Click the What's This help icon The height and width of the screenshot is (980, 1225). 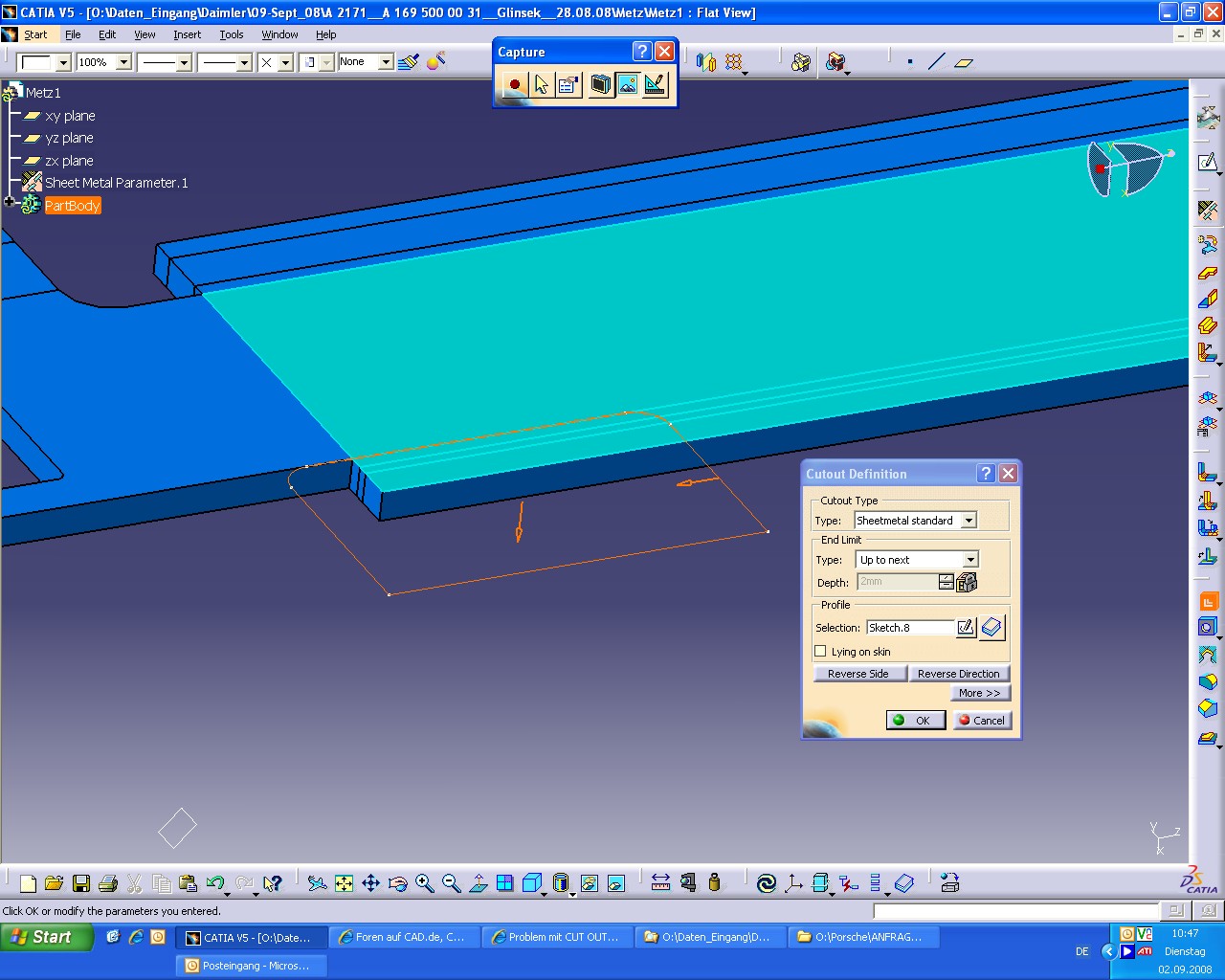(x=273, y=883)
